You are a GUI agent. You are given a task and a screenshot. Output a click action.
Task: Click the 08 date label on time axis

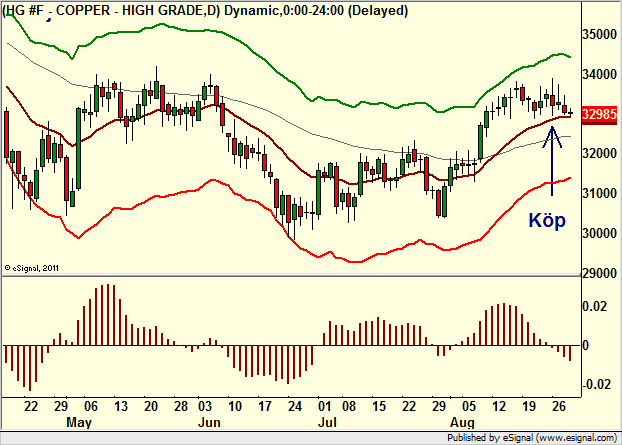coord(349,406)
